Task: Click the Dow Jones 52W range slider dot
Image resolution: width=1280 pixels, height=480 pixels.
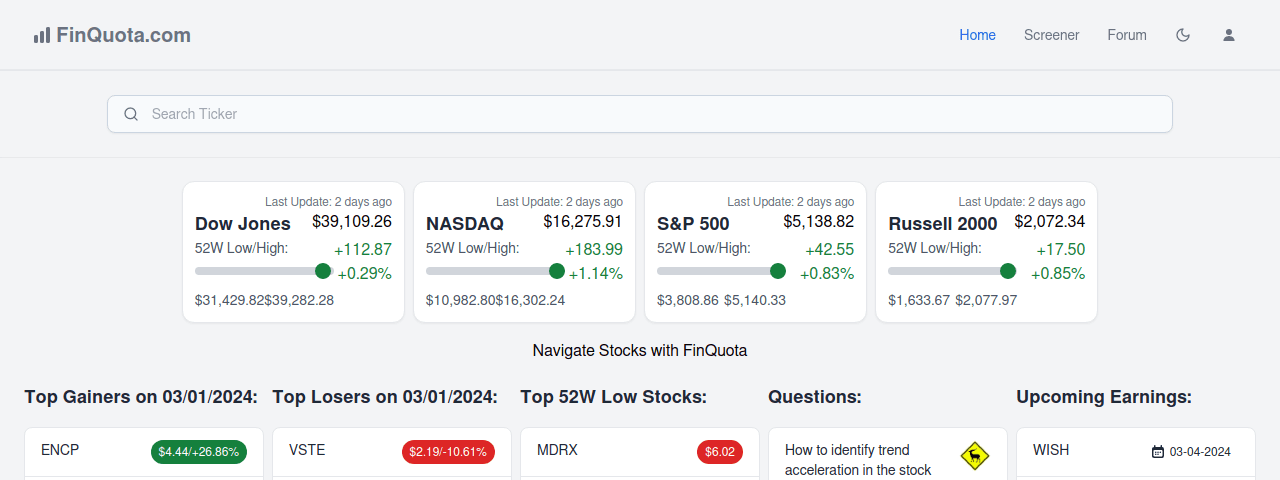Action: coord(323,271)
